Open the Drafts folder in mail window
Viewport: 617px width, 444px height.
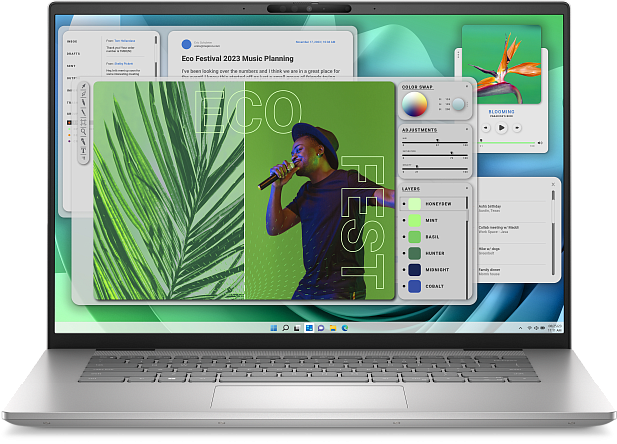[x=73, y=54]
